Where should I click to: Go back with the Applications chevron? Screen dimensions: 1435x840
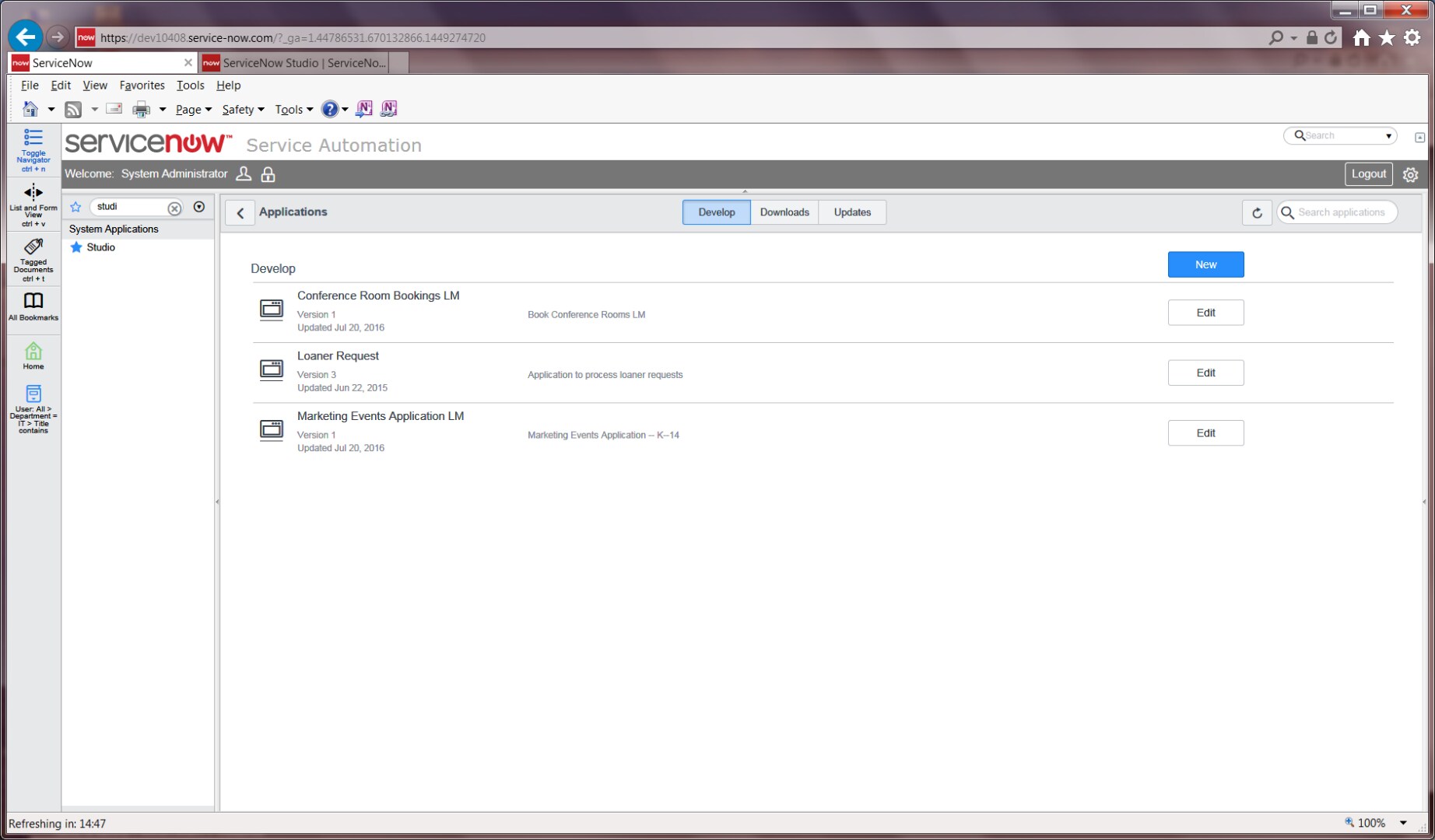point(240,212)
